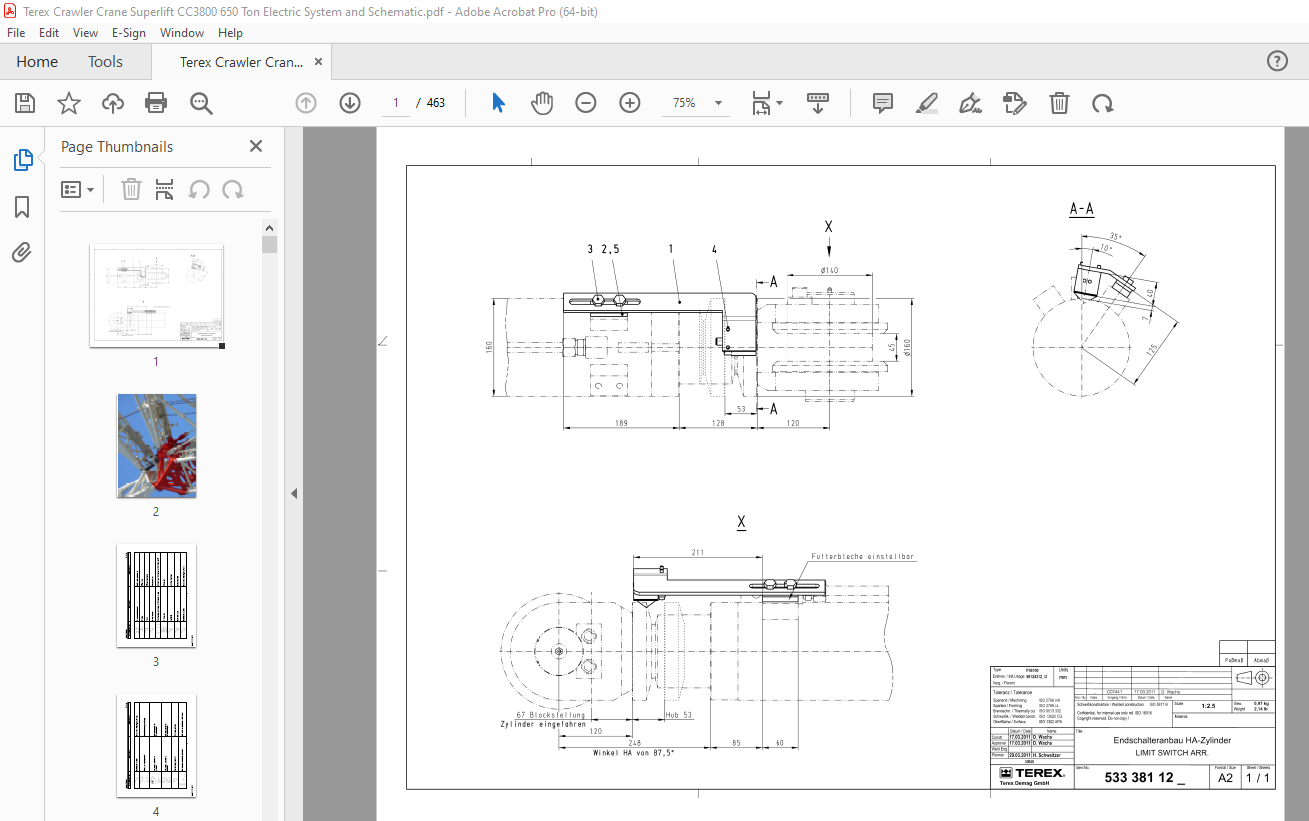The height and width of the screenshot is (821, 1309).
Task: Open the Help menu
Action: (x=230, y=32)
